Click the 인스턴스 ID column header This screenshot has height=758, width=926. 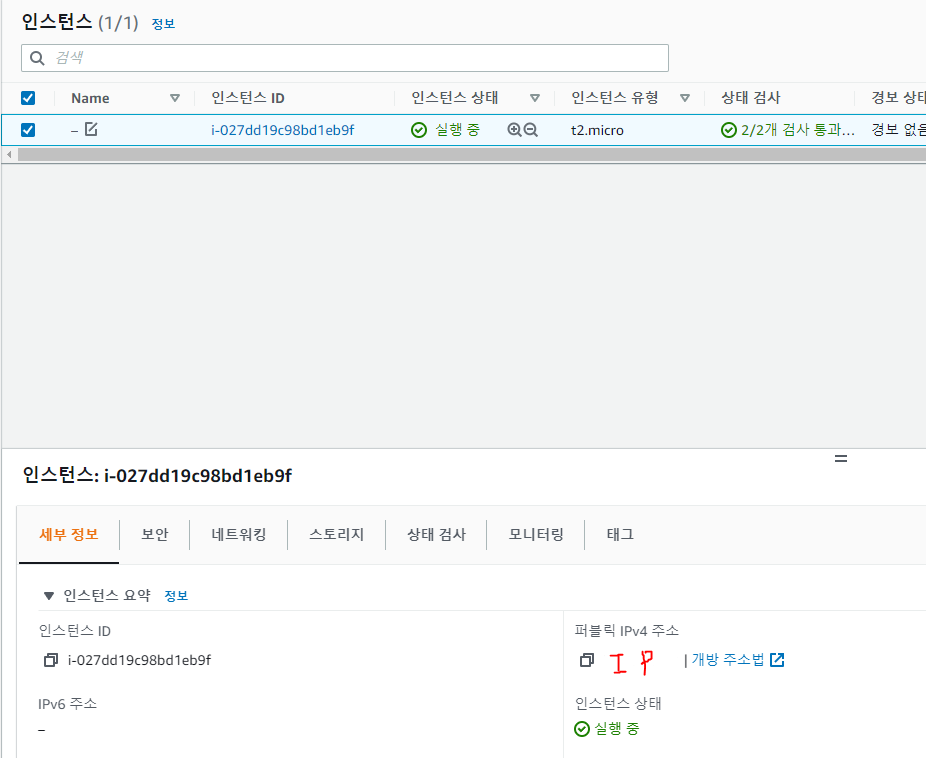tap(248, 98)
